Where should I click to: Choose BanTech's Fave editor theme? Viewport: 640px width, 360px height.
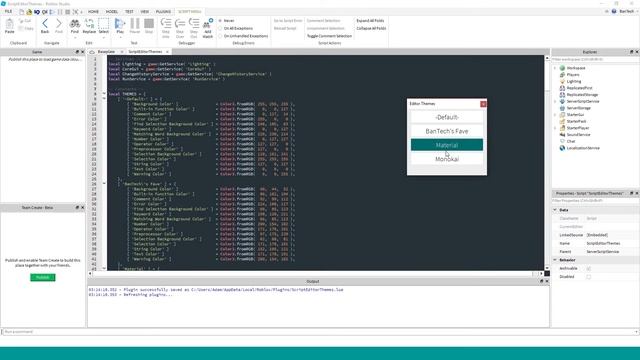[447, 131]
